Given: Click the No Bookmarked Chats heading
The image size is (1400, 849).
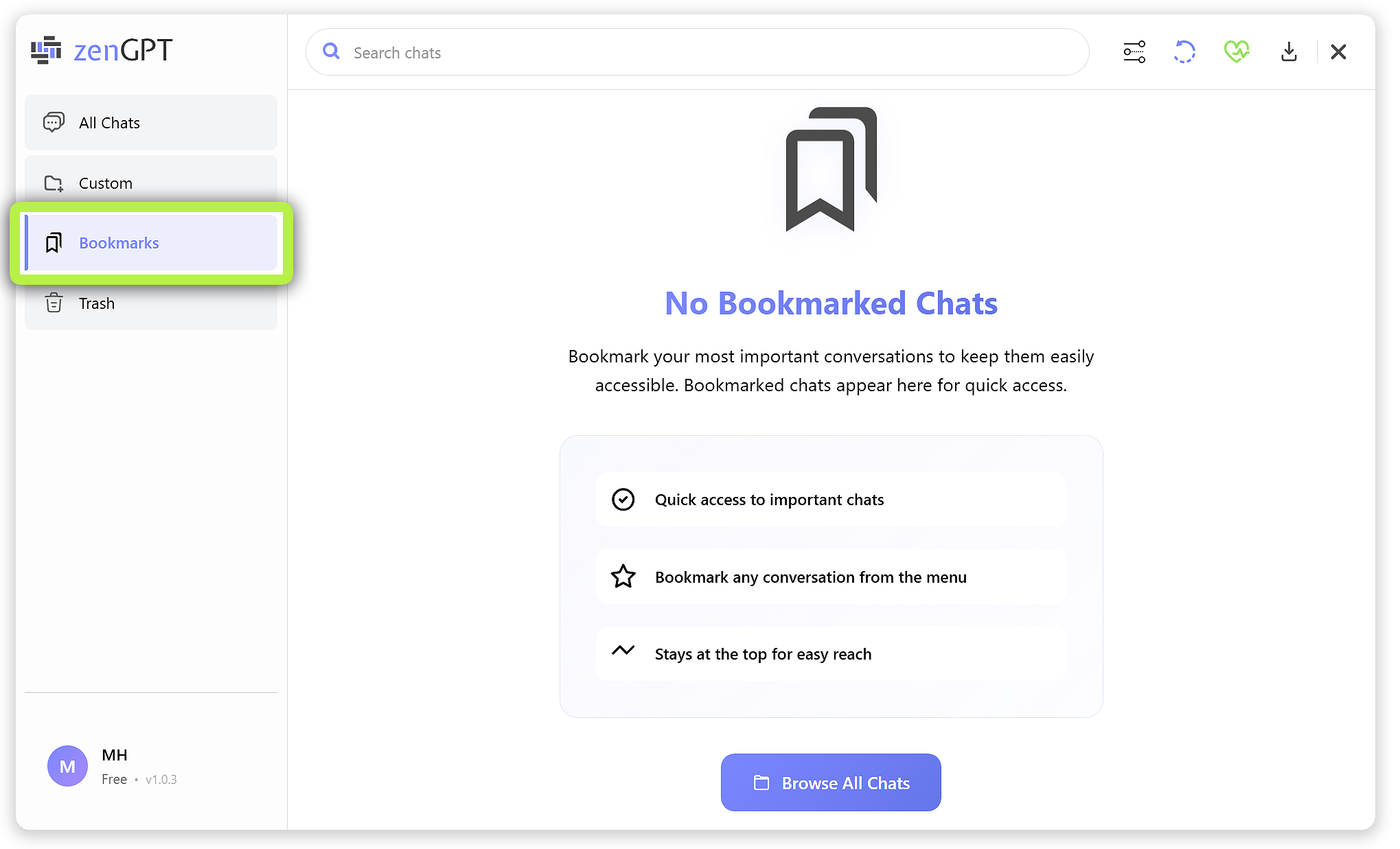Looking at the screenshot, I should pyautogui.click(x=831, y=303).
